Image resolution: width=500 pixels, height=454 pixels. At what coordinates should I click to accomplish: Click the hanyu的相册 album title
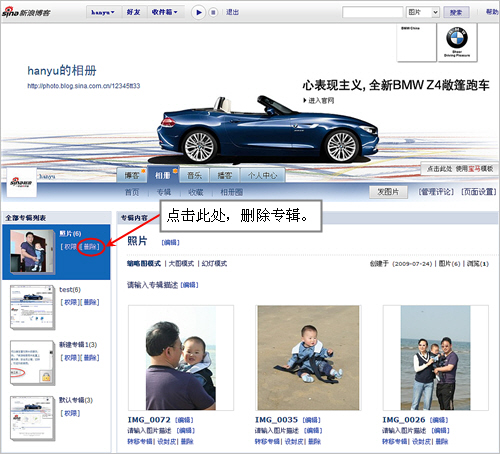pos(62,71)
